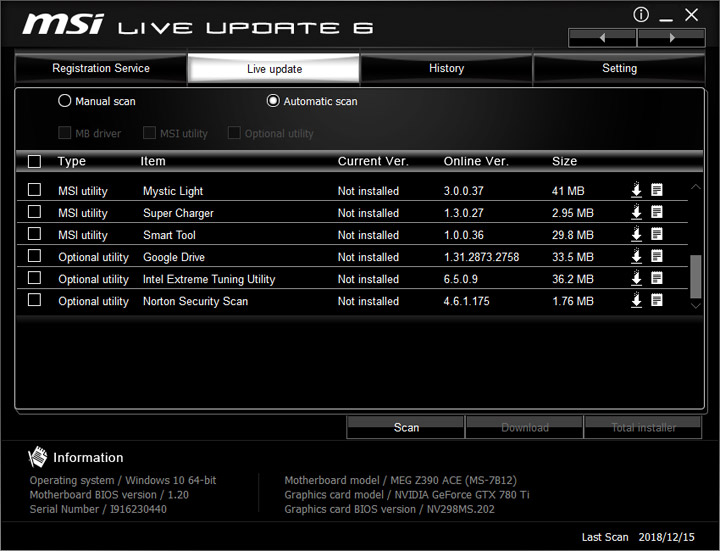Viewport: 720px width, 551px height.
Task: Download Norton Security Scan arrow icon
Action: point(636,300)
